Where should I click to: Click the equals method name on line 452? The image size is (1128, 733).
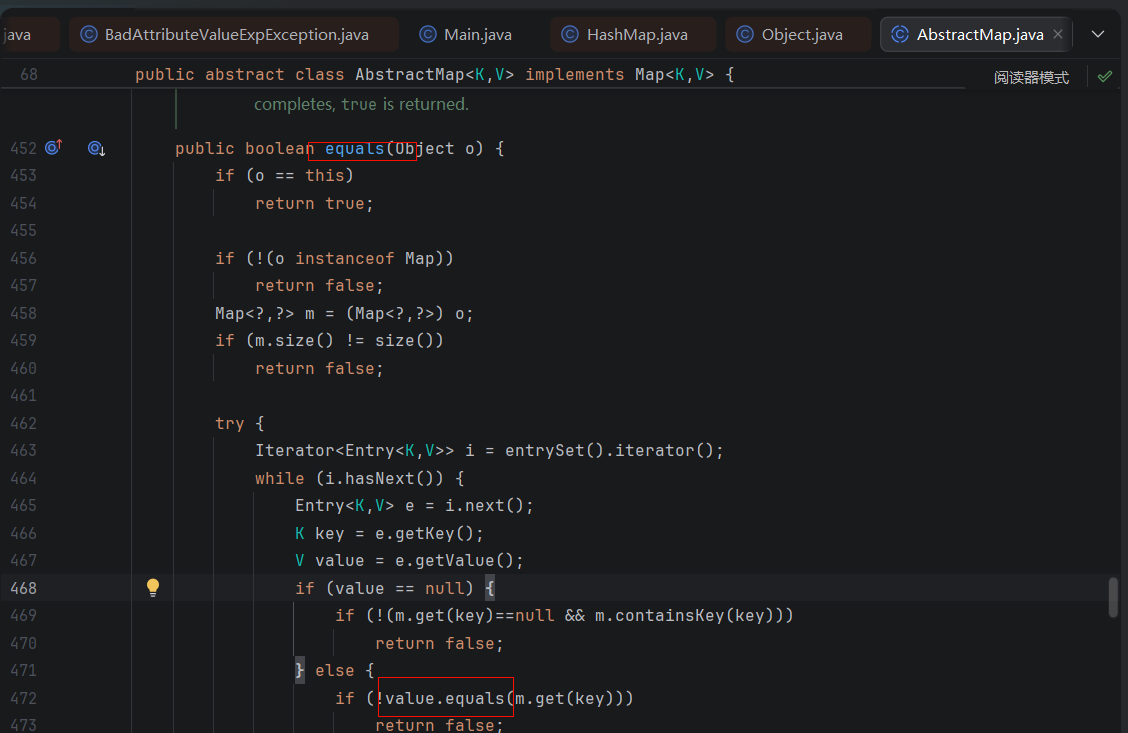355,149
